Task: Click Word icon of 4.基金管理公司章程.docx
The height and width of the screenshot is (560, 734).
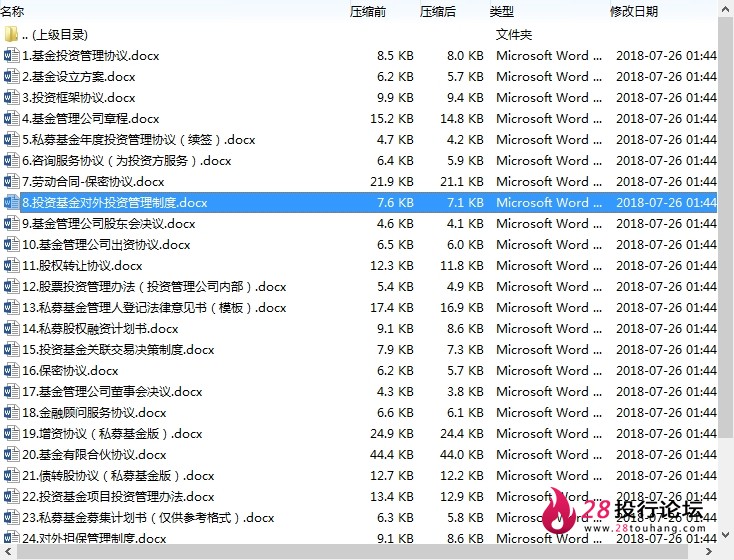Action: [x=11, y=118]
